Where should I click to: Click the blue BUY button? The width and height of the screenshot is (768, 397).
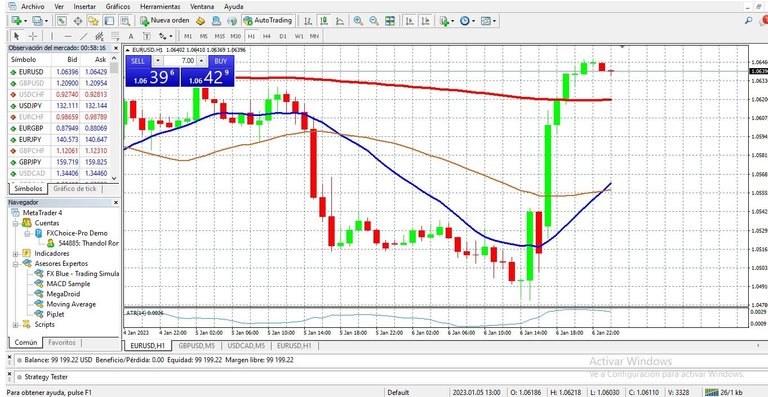click(221, 61)
